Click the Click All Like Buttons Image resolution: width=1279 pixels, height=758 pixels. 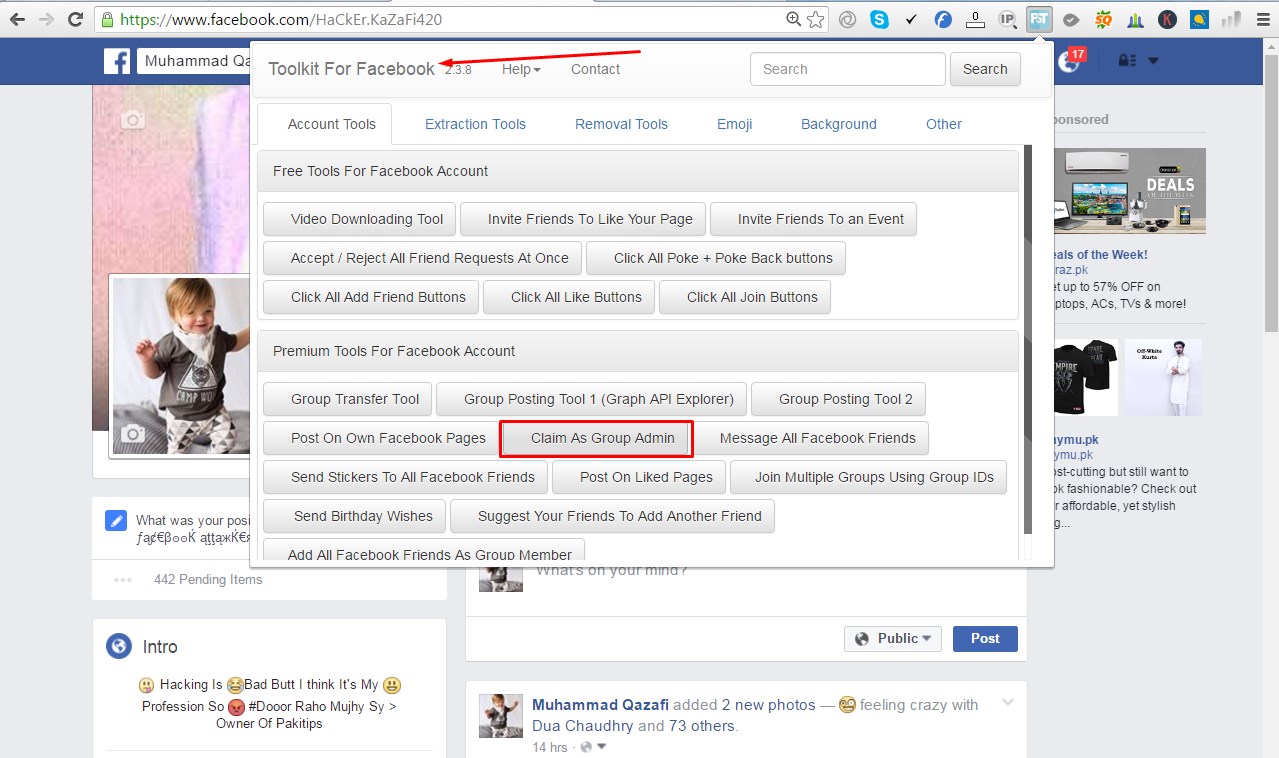(569, 297)
